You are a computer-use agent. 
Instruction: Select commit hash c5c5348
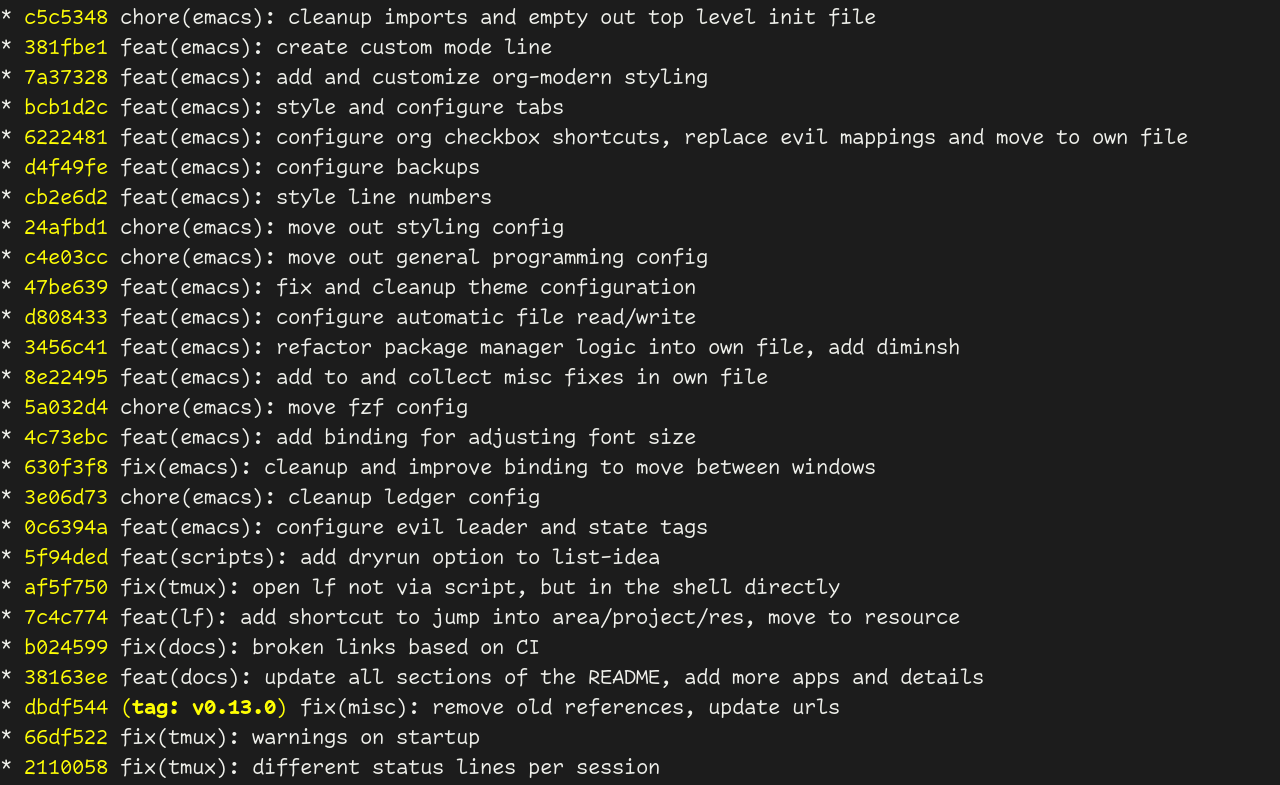pos(66,17)
